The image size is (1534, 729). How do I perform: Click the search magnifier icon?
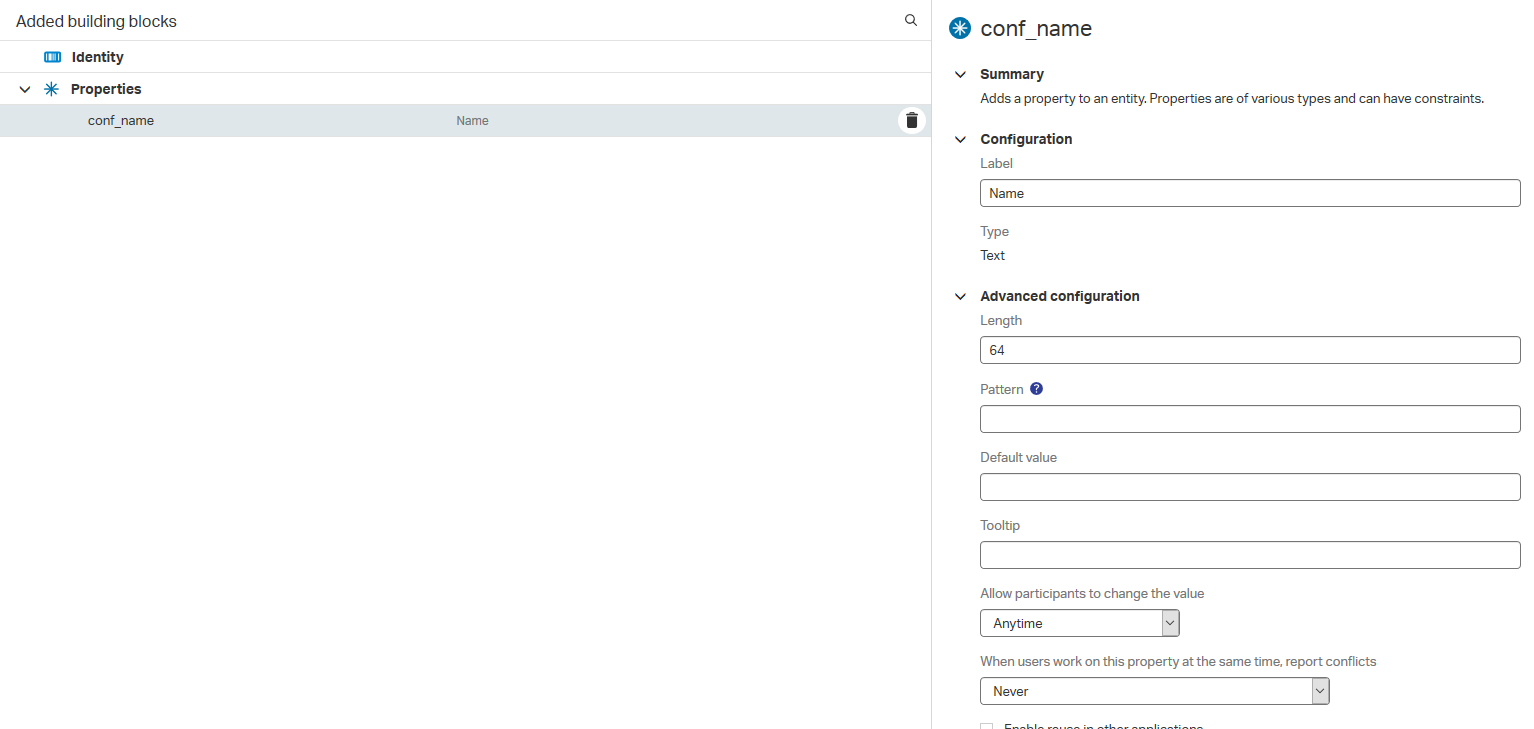[910, 20]
